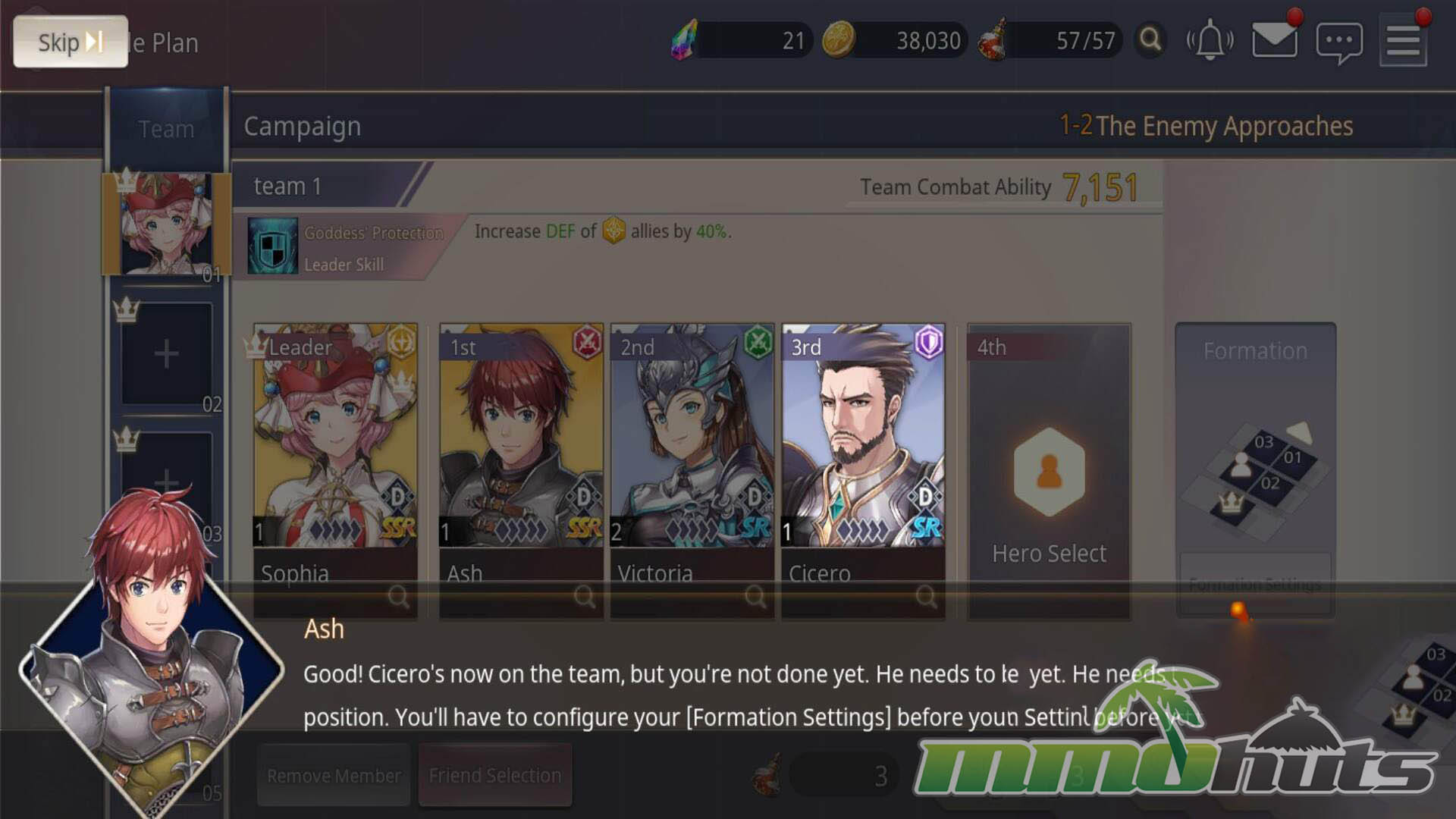Select Ash's hero card

[x=521, y=455]
